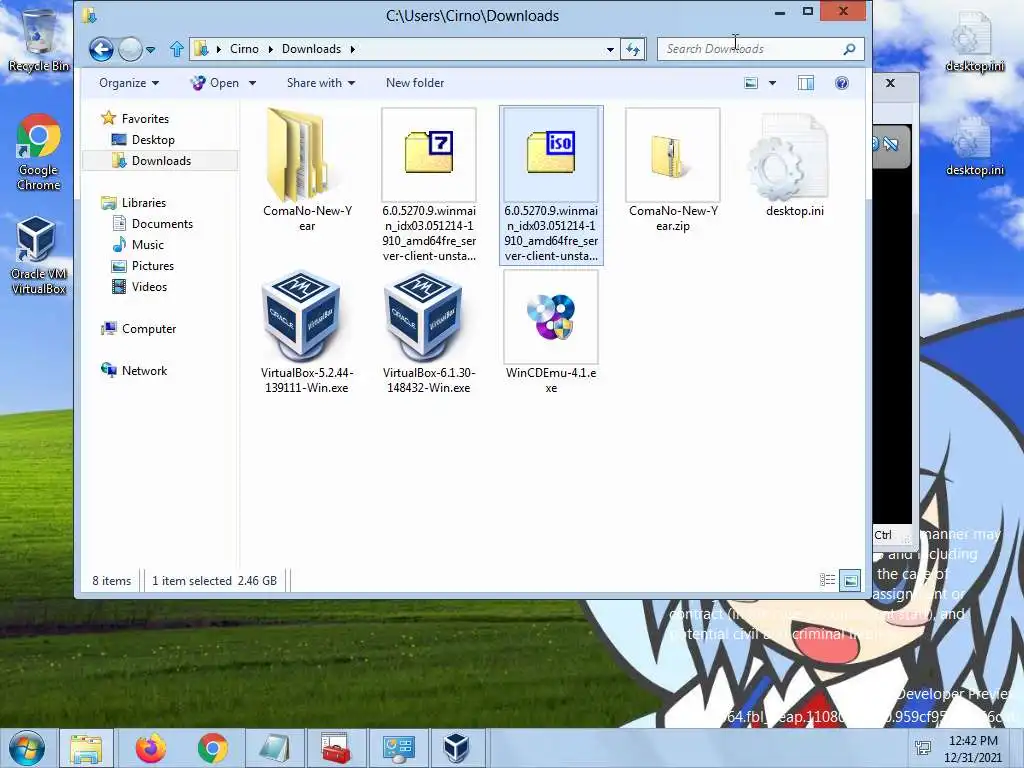1024x768 pixels.
Task: Open Recycle Bin on desktop
Action: tap(39, 39)
